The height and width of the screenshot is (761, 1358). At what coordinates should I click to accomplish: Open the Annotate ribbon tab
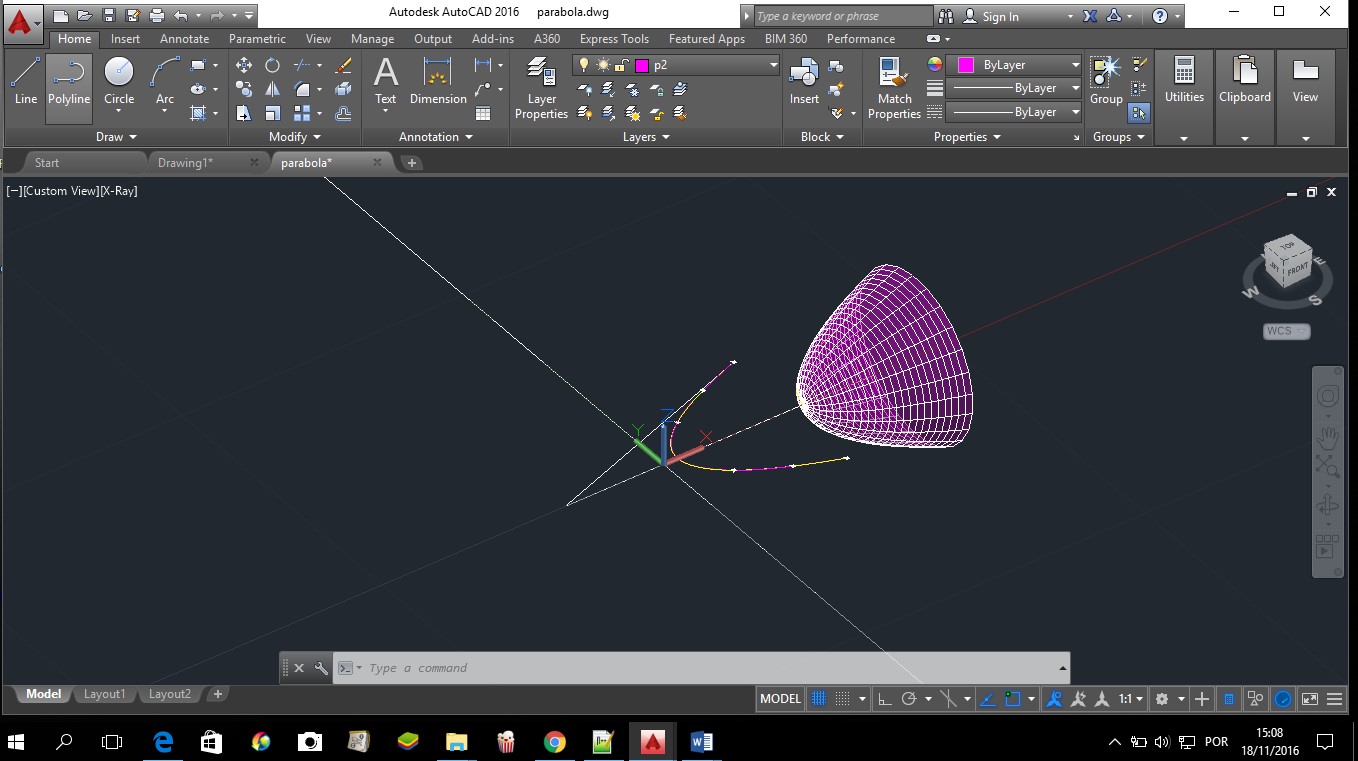coord(184,39)
